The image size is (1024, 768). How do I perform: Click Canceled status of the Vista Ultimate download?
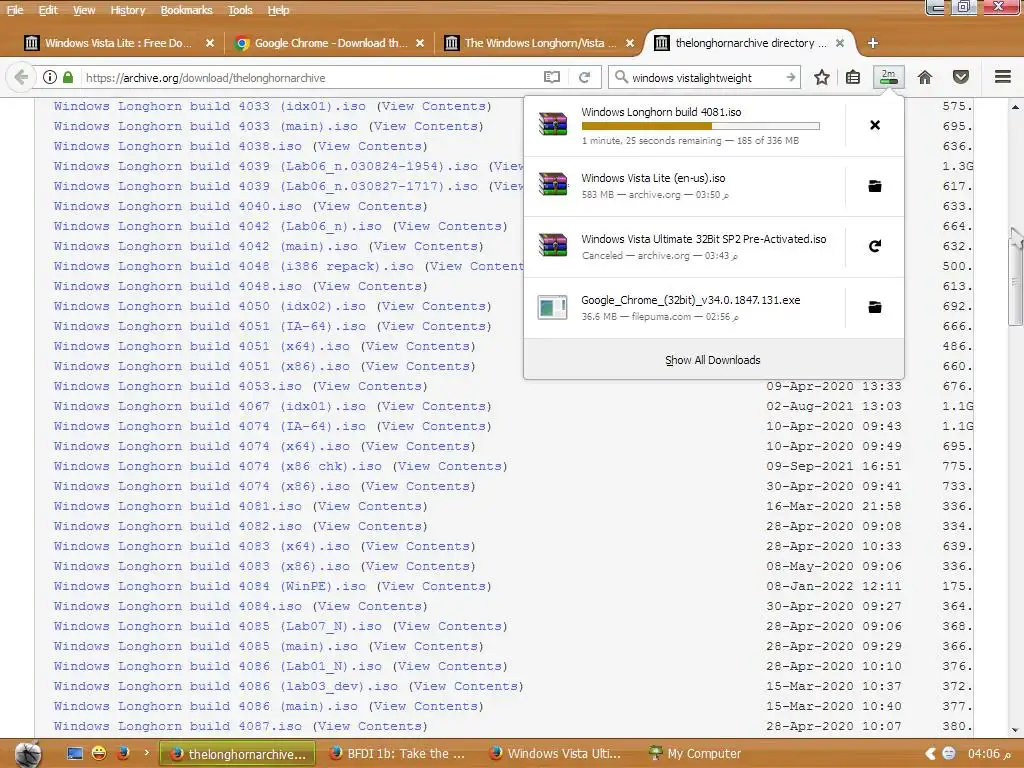point(601,255)
